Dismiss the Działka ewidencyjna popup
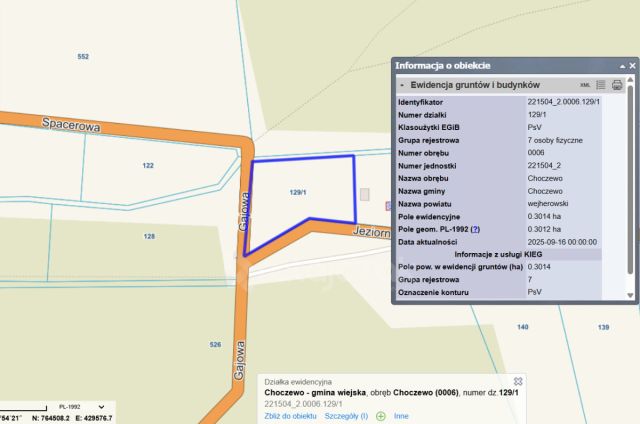This screenshot has width=640, height=424. pyautogui.click(x=518, y=381)
